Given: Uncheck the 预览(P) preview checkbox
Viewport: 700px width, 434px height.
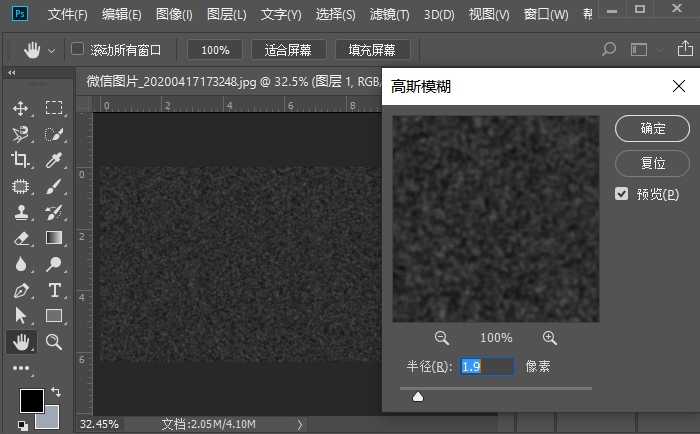Looking at the screenshot, I should point(622,194).
